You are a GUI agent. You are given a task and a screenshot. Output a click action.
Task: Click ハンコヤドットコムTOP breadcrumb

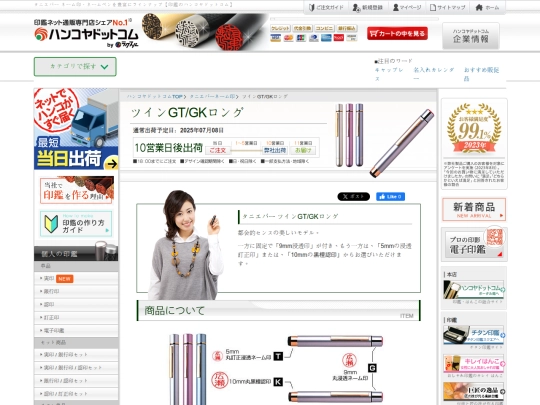coord(155,96)
